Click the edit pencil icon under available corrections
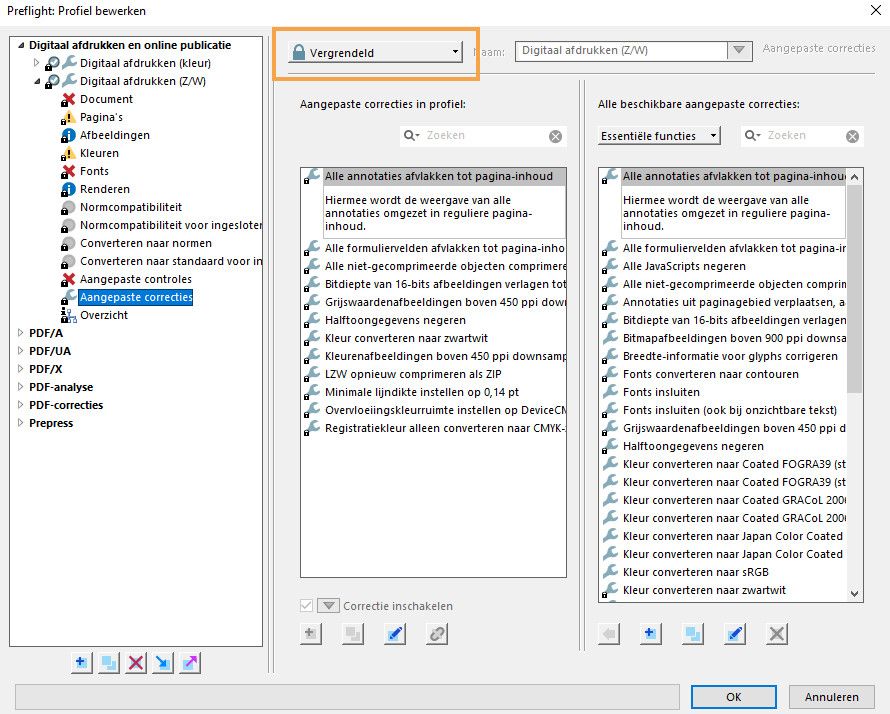This screenshot has width=890, height=714. click(735, 633)
